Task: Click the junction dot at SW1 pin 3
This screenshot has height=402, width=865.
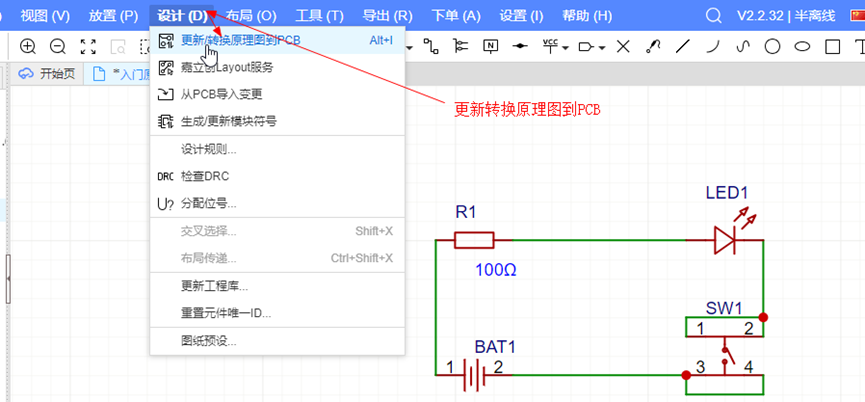Action: click(686, 375)
